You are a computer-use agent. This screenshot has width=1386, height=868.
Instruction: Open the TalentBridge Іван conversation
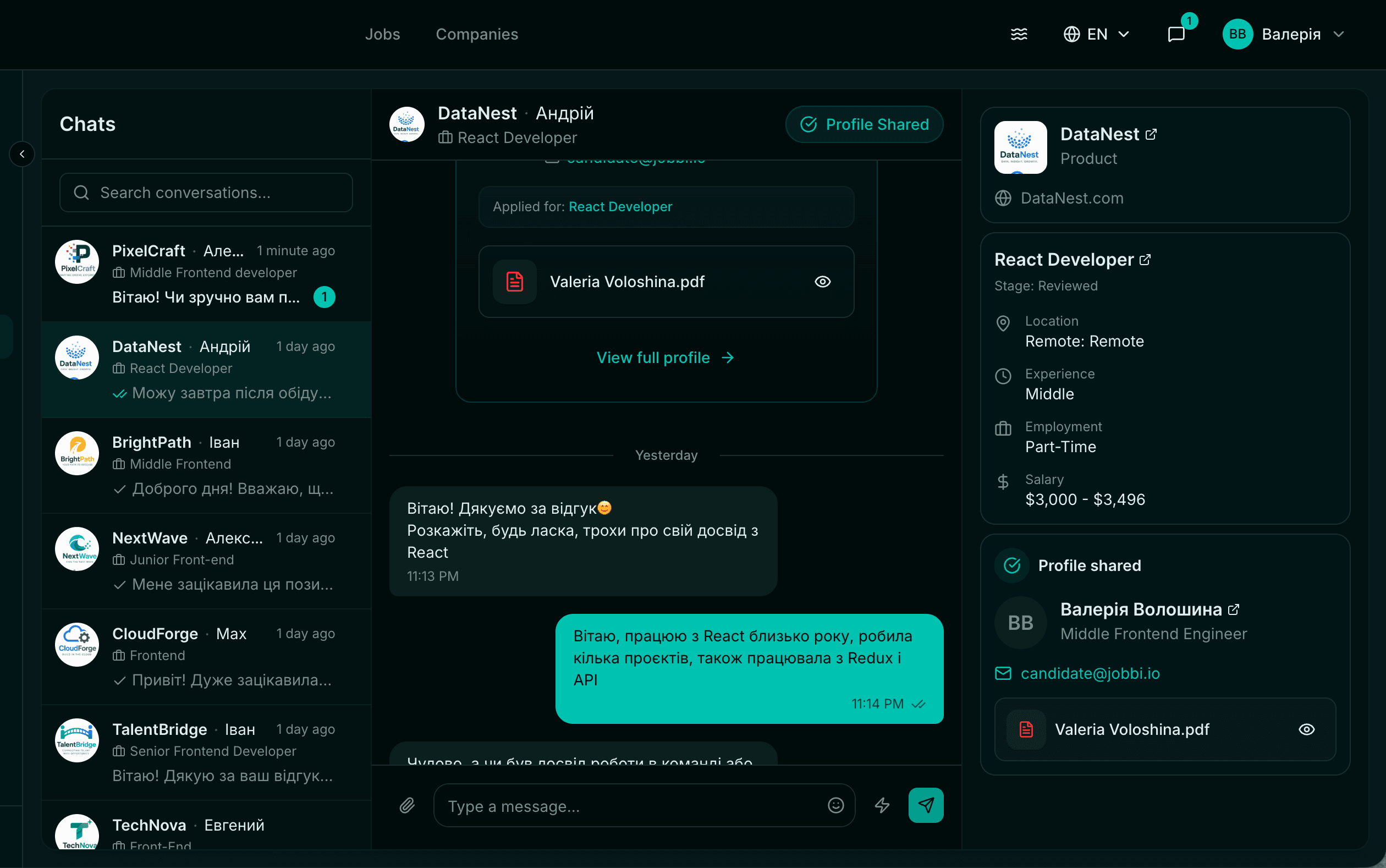click(x=206, y=752)
